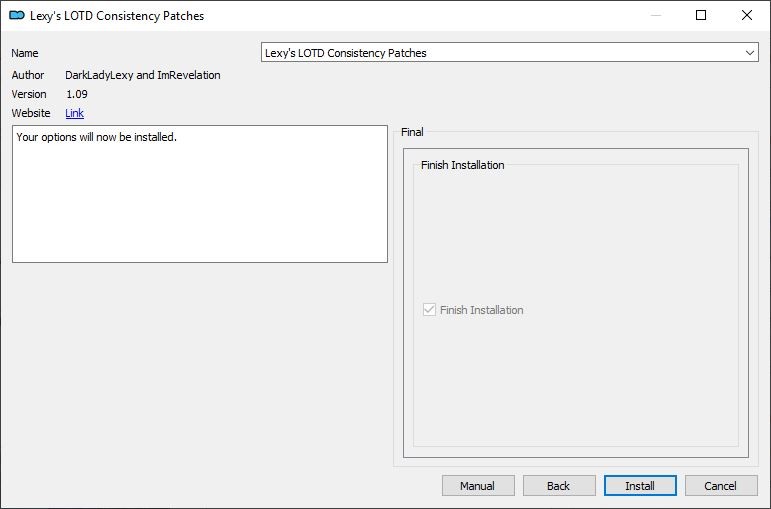Go back with the Back button

(559, 485)
